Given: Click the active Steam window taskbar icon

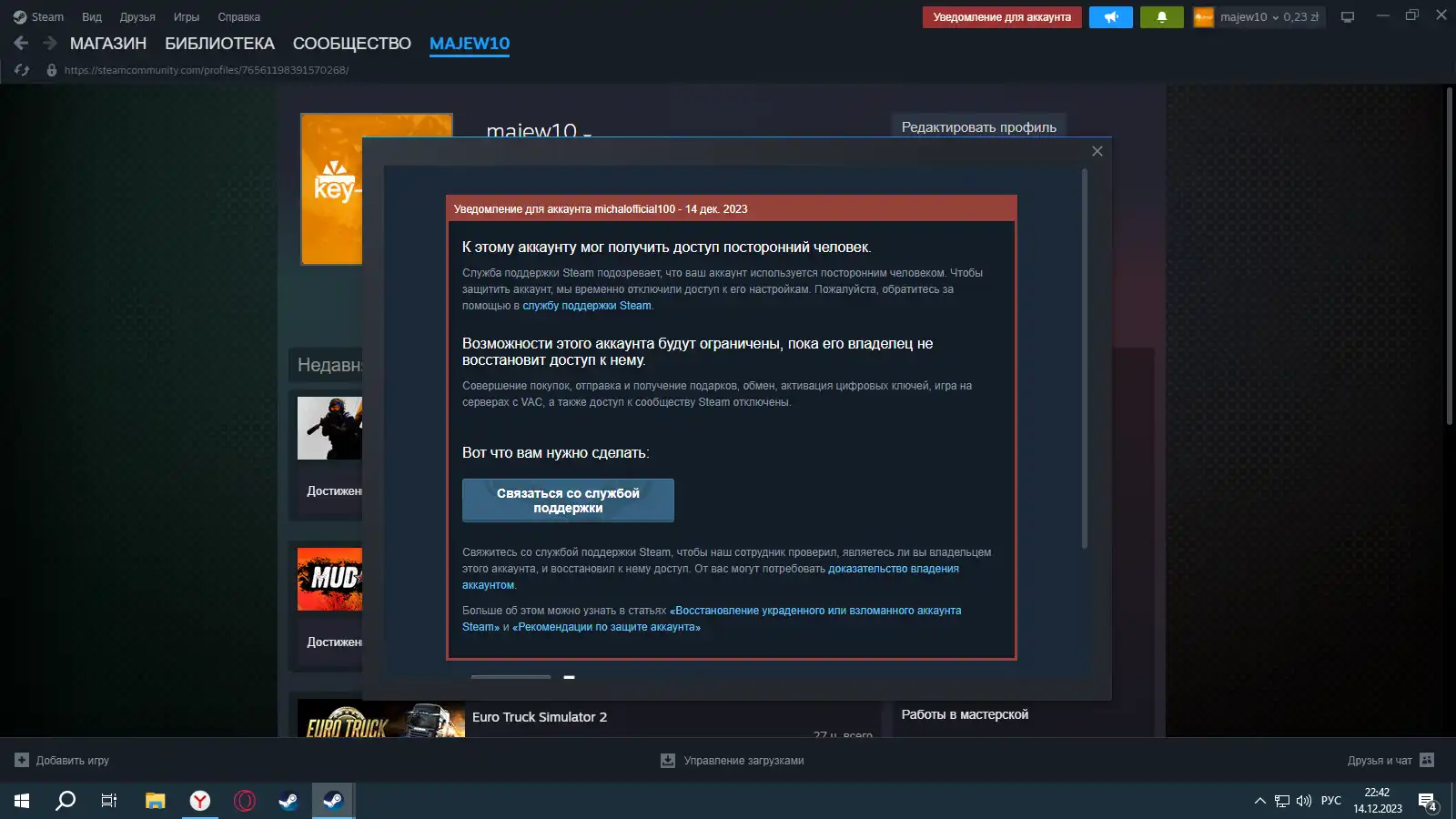Looking at the screenshot, I should (333, 801).
